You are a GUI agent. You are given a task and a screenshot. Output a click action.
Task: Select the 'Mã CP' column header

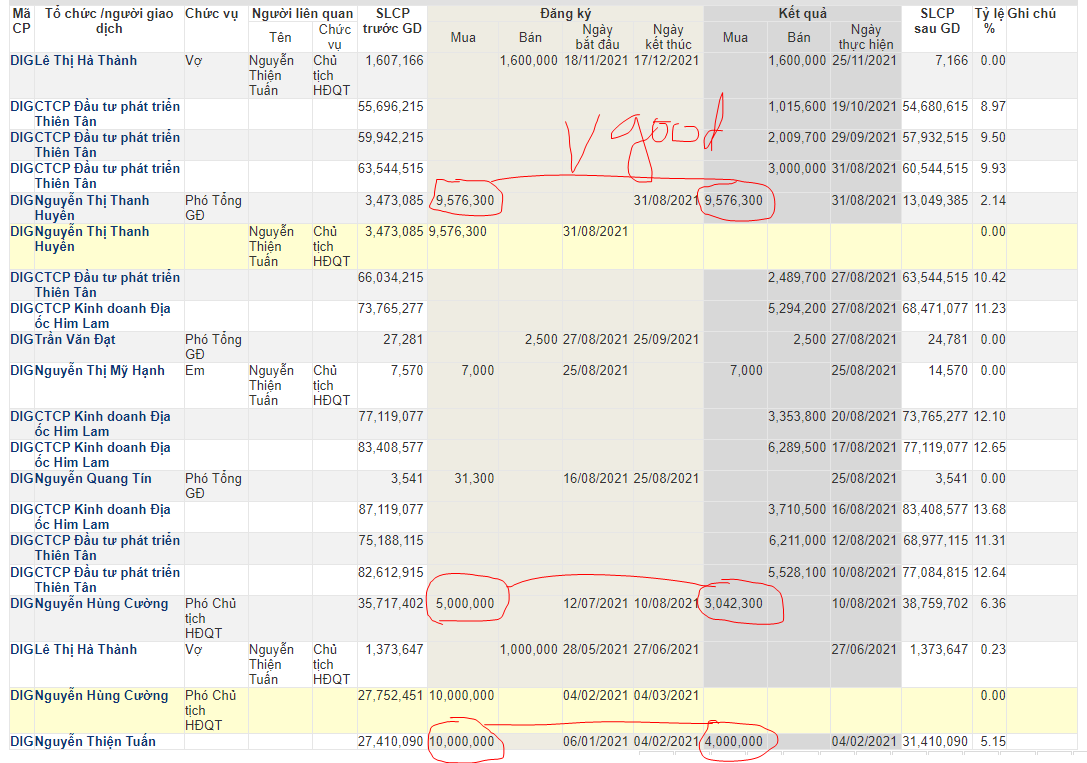pyautogui.click(x=21, y=21)
